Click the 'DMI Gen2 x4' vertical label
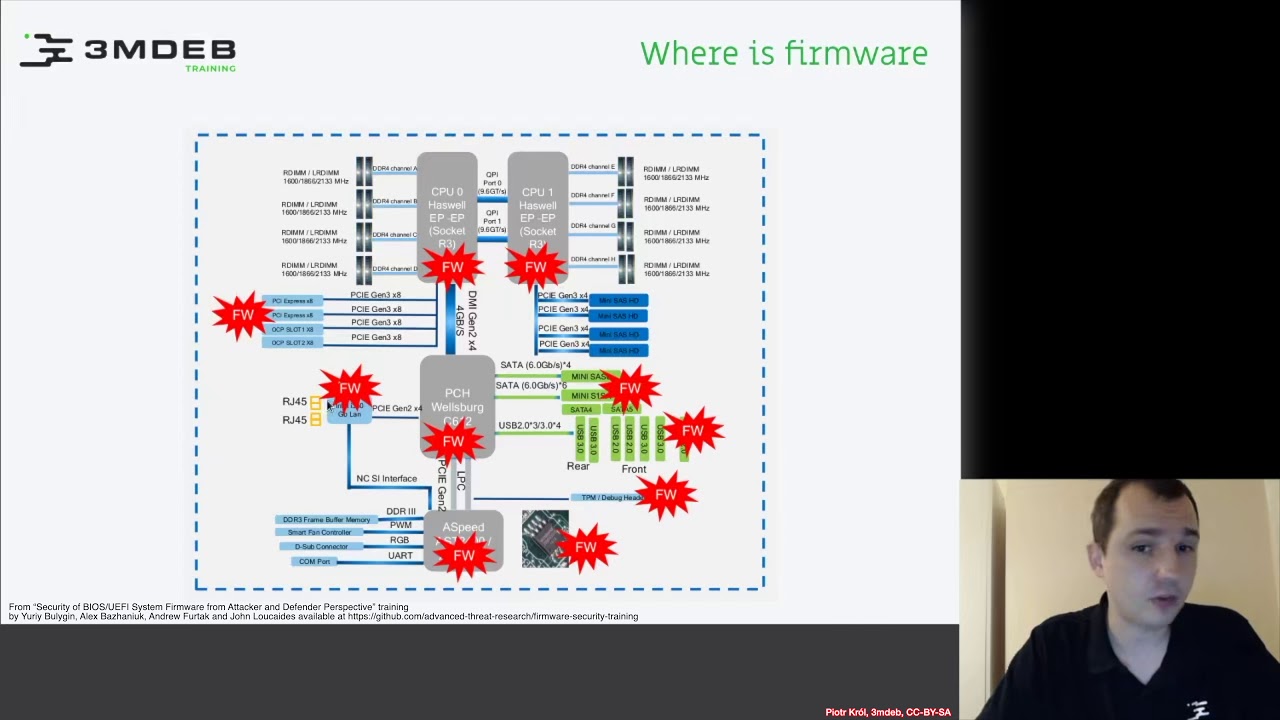The width and height of the screenshot is (1280, 720). tap(472, 320)
